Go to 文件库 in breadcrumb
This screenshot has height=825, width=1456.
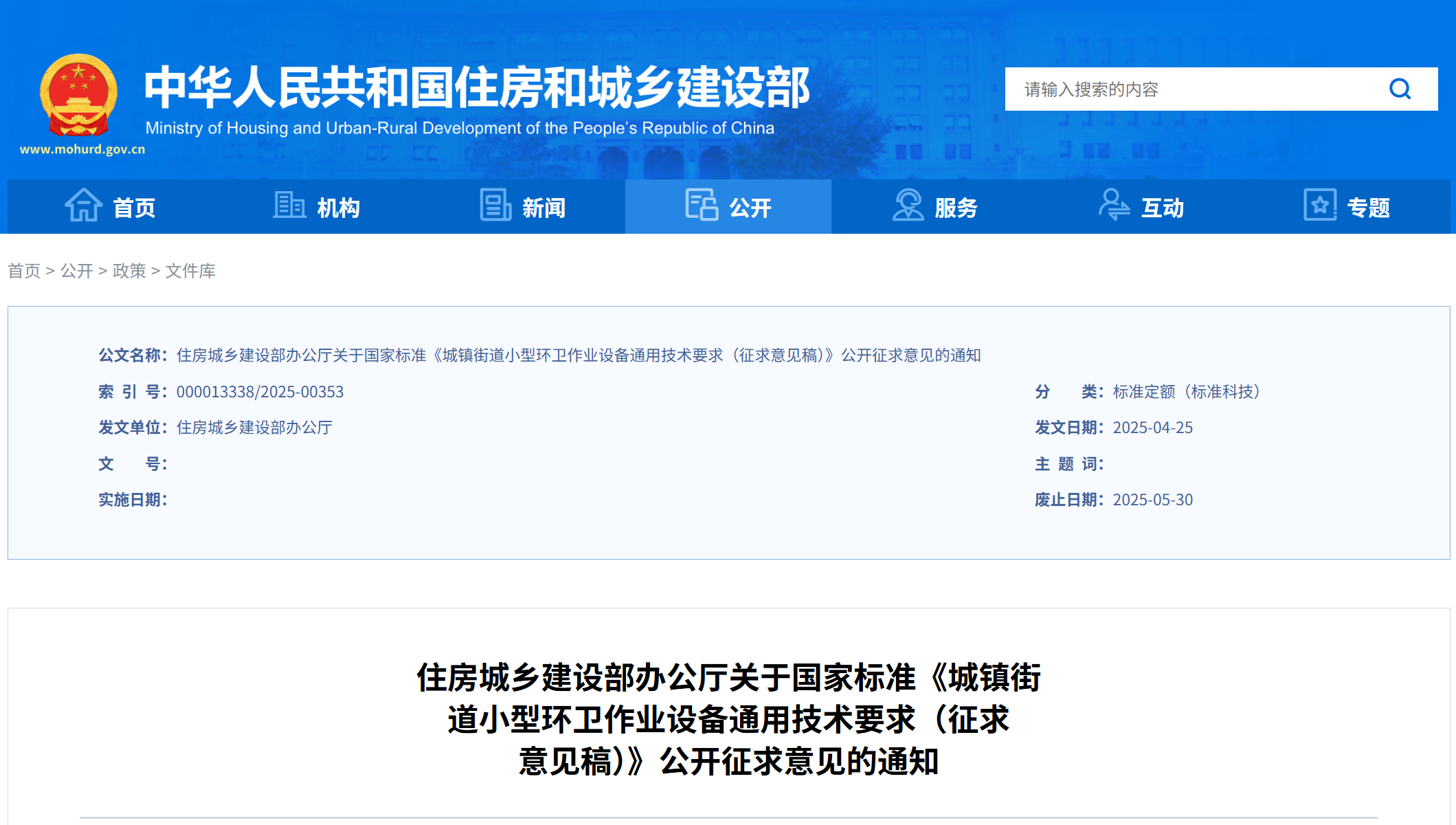pos(190,271)
